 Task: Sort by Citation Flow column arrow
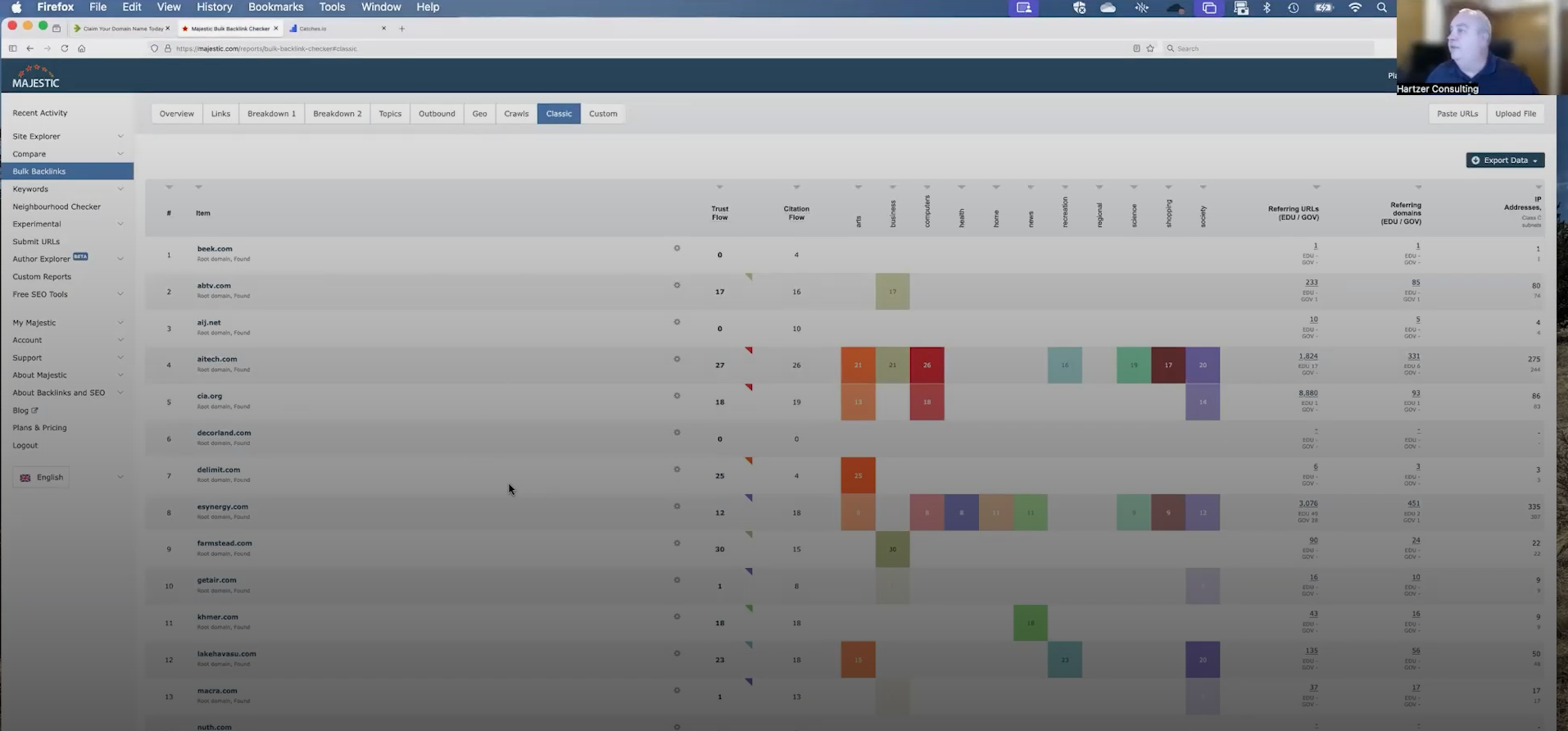pyautogui.click(x=796, y=188)
